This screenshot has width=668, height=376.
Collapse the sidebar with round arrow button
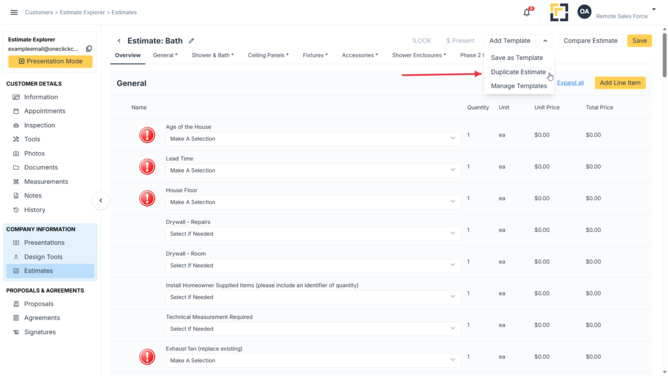101,201
